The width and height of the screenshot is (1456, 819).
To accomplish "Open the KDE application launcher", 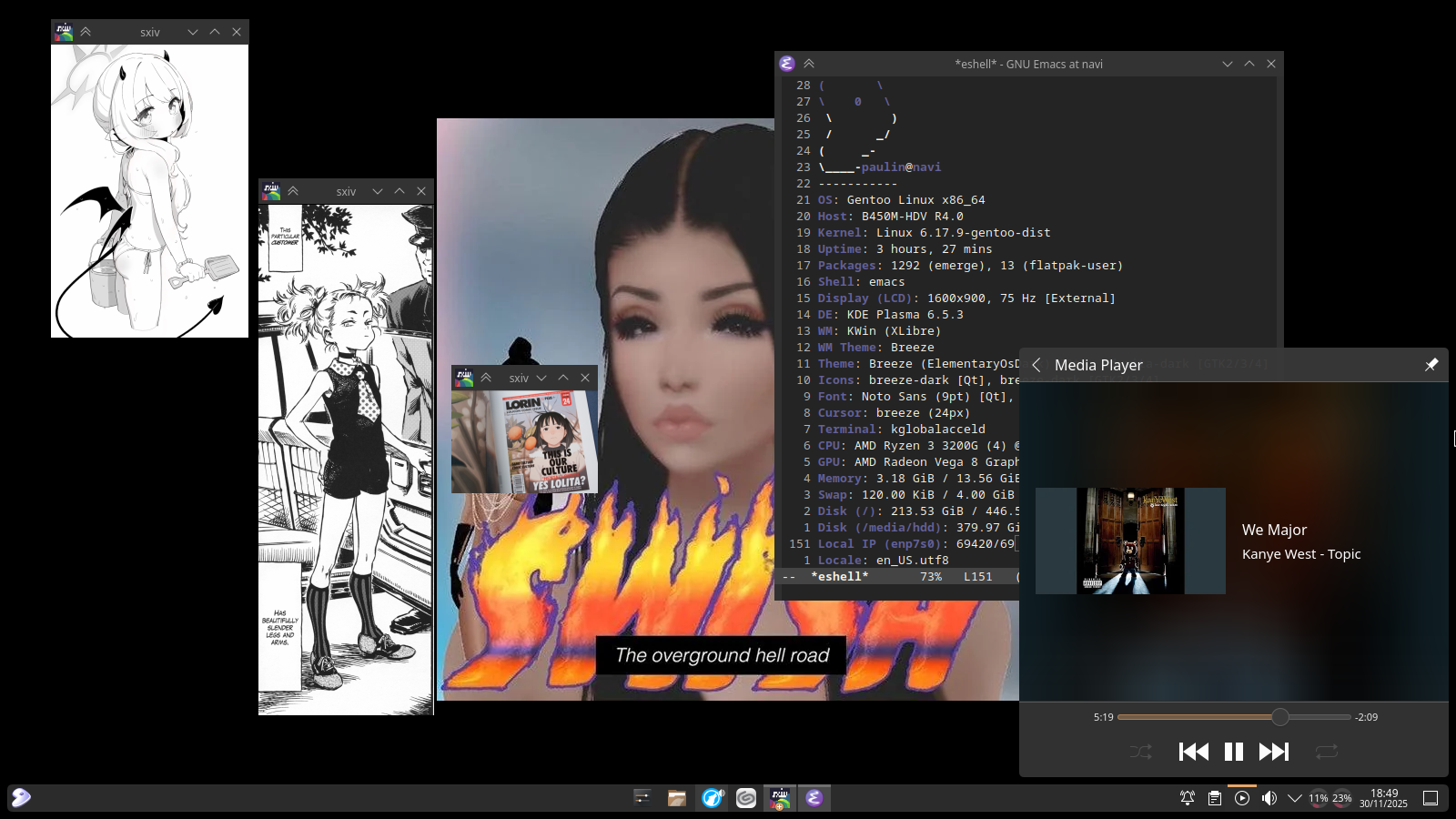I will (21, 798).
